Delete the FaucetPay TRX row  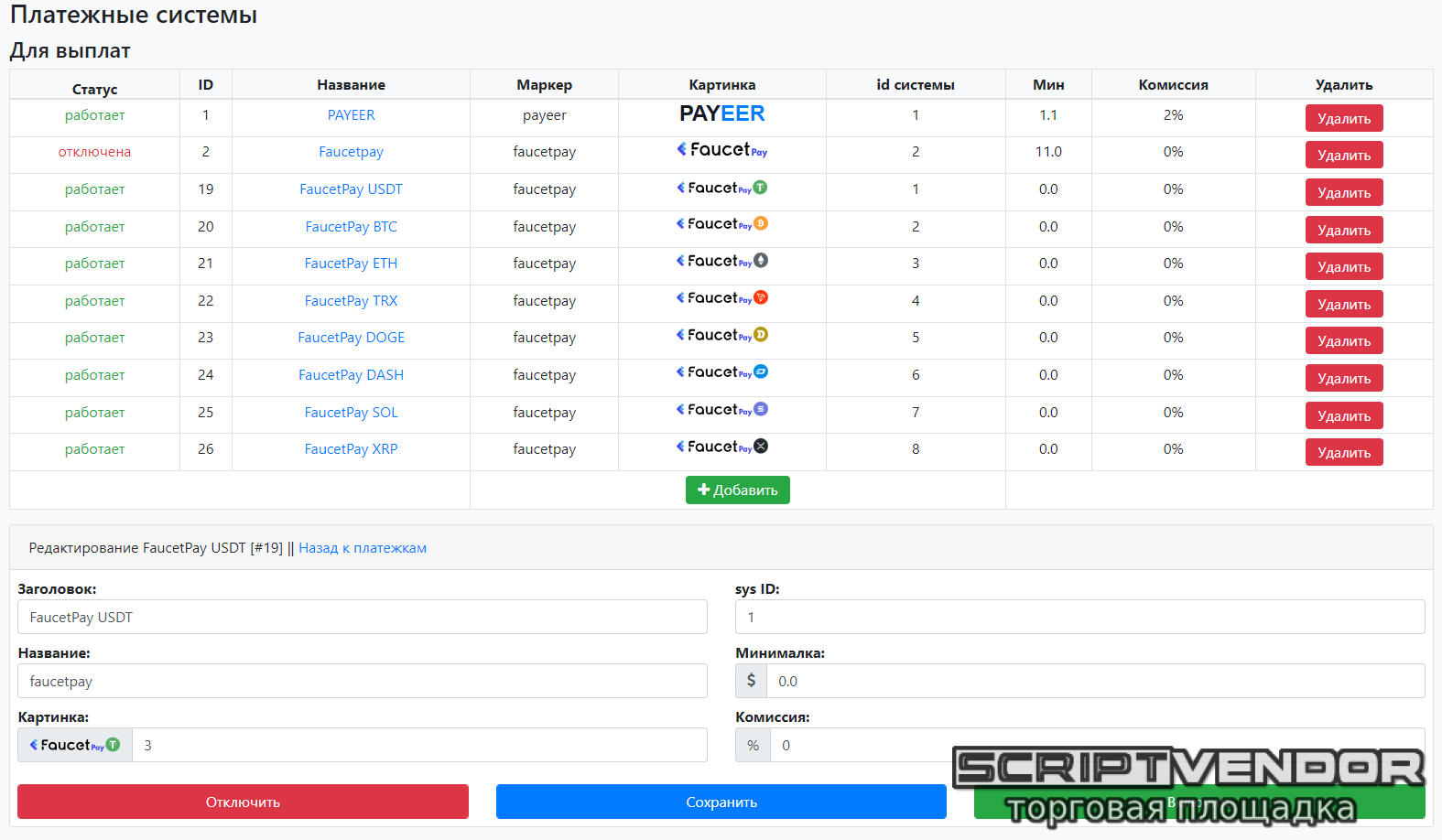[x=1344, y=304]
